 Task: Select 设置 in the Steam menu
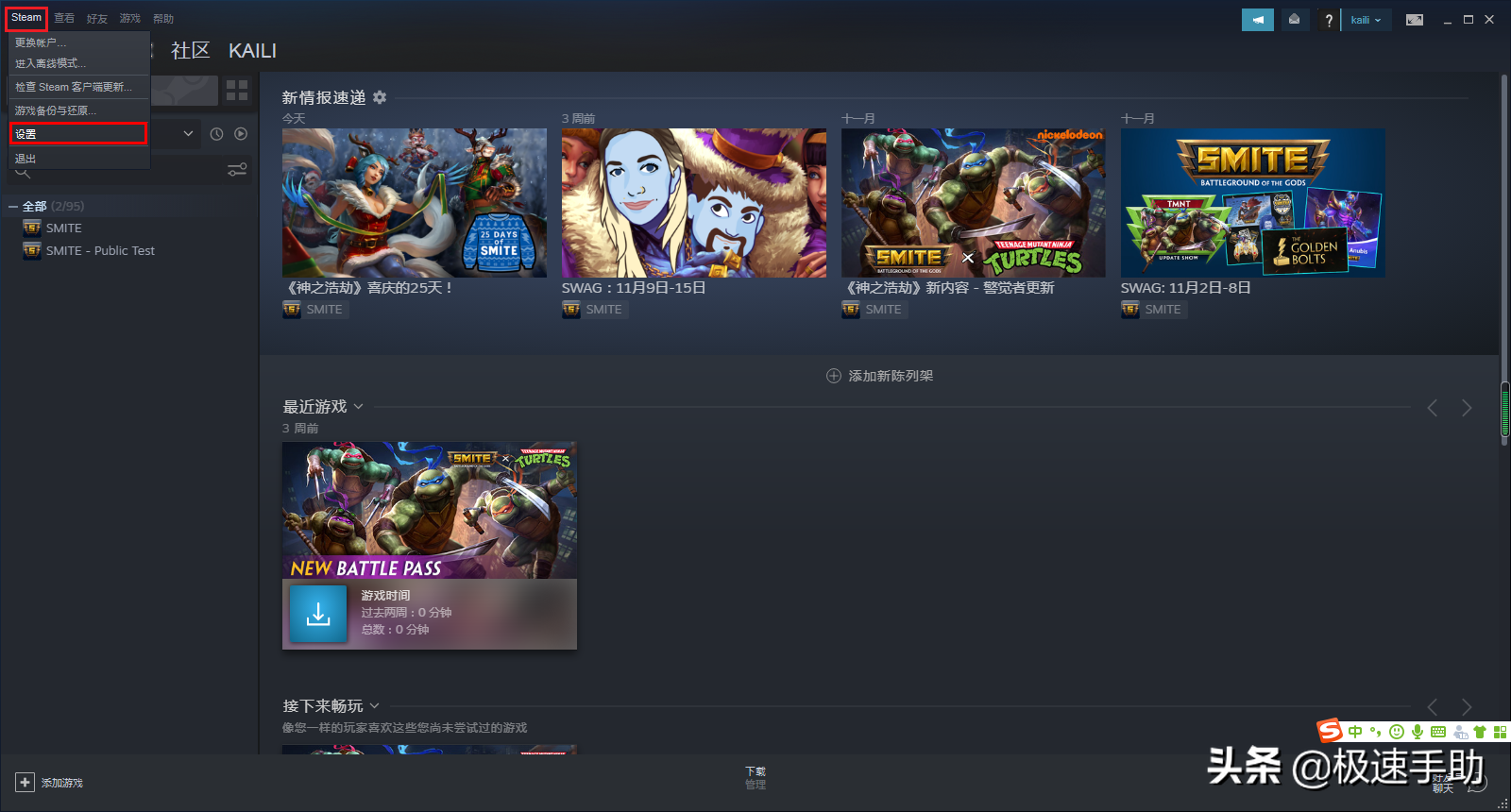[x=77, y=134]
